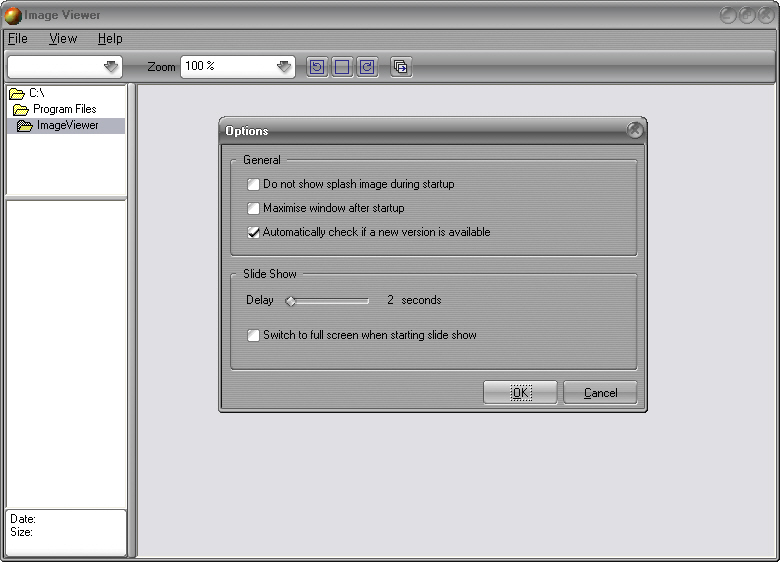The width and height of the screenshot is (780, 562).
Task: Click Cancel in Options dialog
Action: coord(600,393)
